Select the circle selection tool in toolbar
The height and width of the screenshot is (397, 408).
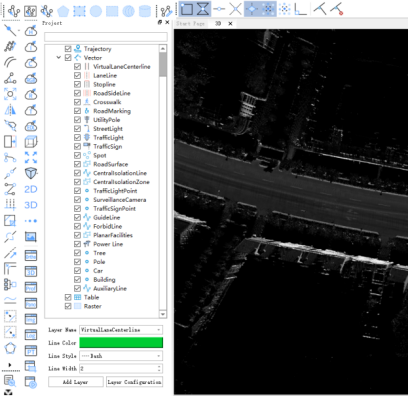96,11
